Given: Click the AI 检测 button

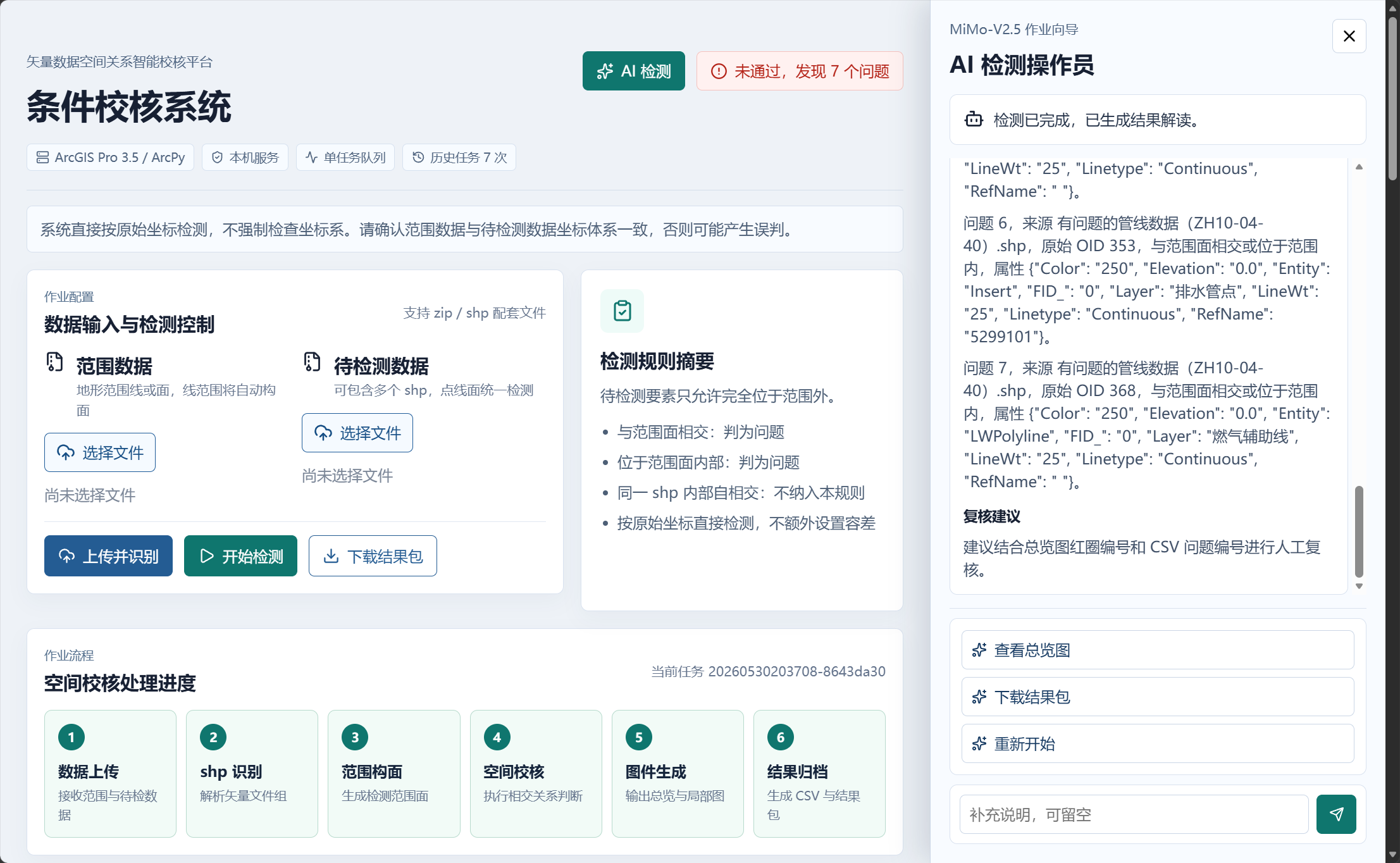Looking at the screenshot, I should pyautogui.click(x=633, y=71).
